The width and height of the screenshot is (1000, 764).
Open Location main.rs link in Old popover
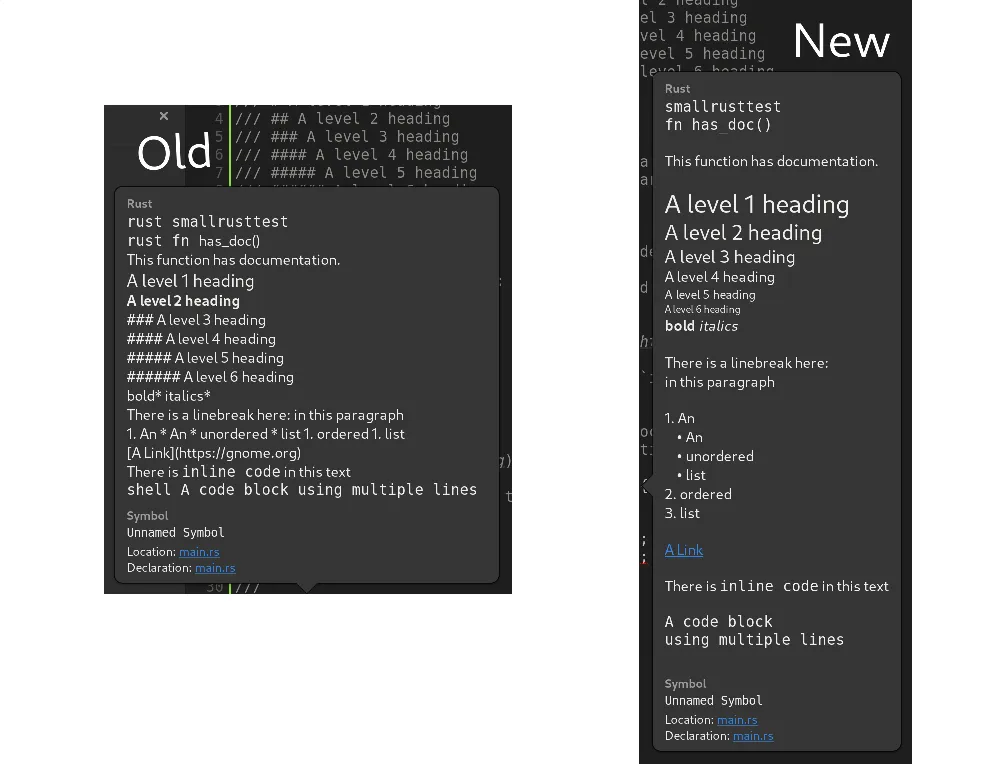[x=199, y=552]
